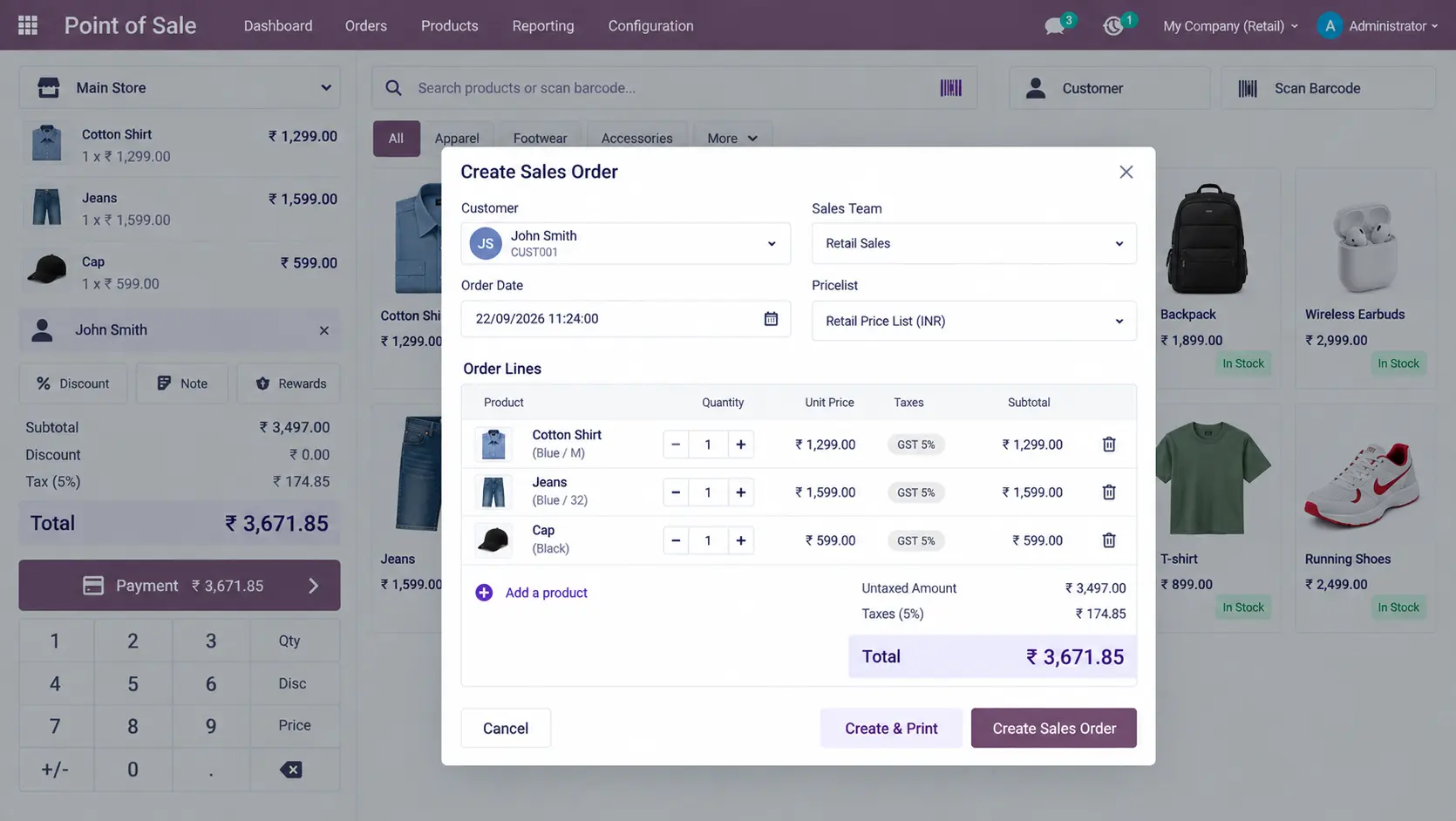Click the product search field

coord(674,88)
